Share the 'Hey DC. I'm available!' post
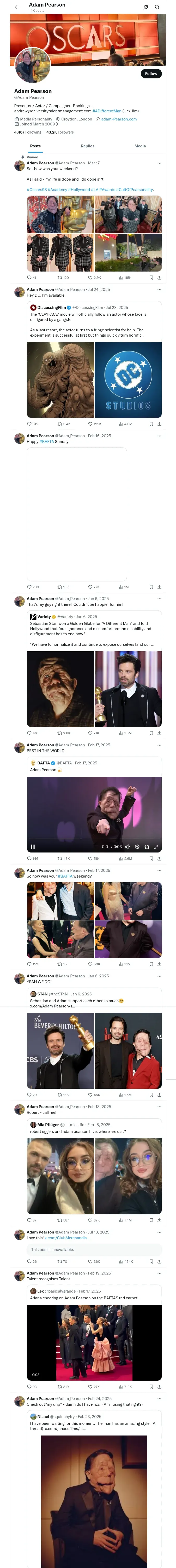176x1568 pixels. pos(159,424)
